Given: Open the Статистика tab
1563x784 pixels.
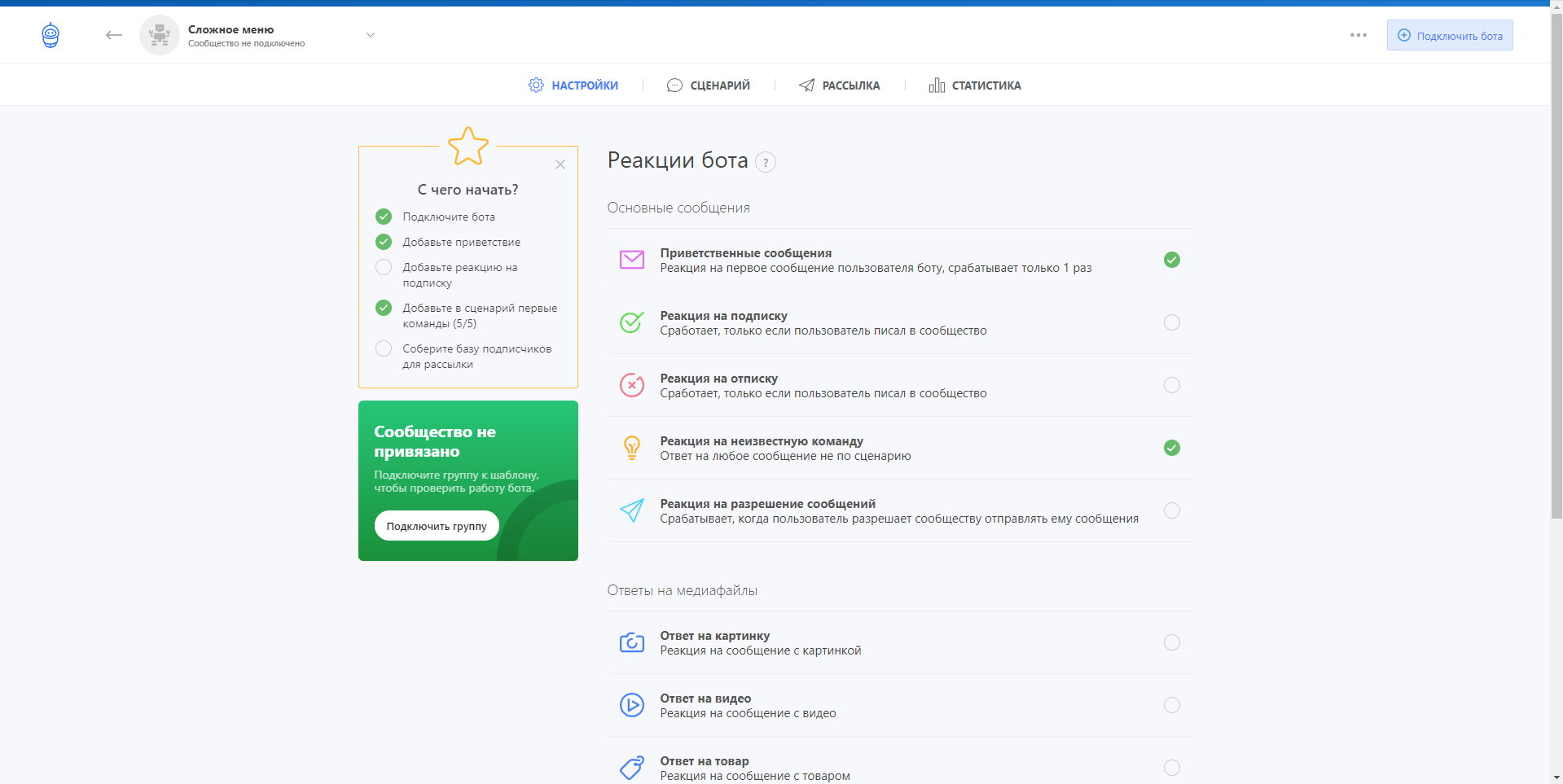Looking at the screenshot, I should click(x=975, y=85).
